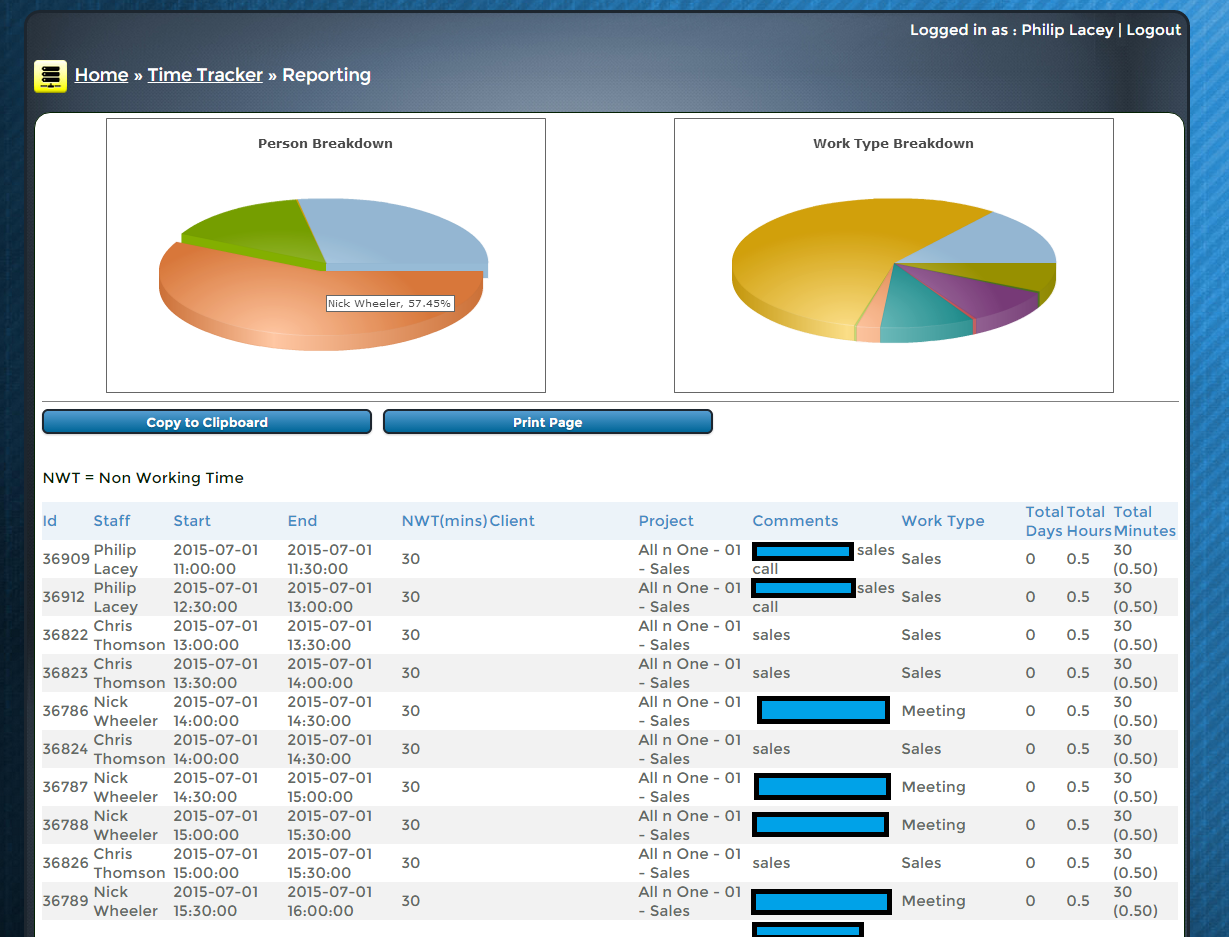Select row id 36786
This screenshot has width=1229, height=937.
tap(65, 711)
